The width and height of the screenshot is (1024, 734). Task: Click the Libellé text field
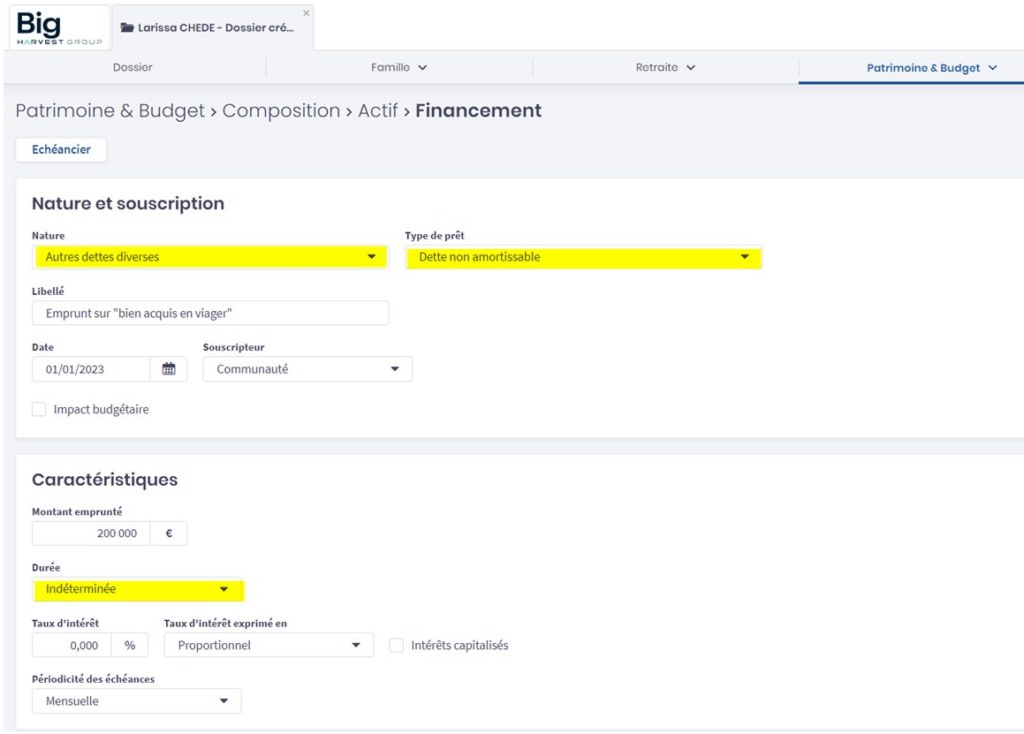[210, 313]
